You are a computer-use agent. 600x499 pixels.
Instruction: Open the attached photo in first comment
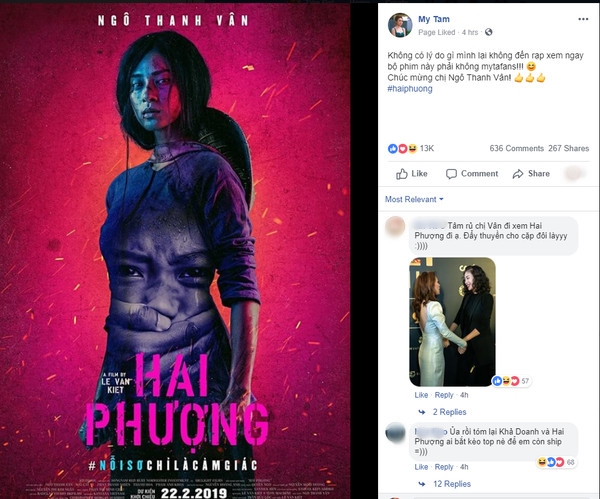click(452, 322)
